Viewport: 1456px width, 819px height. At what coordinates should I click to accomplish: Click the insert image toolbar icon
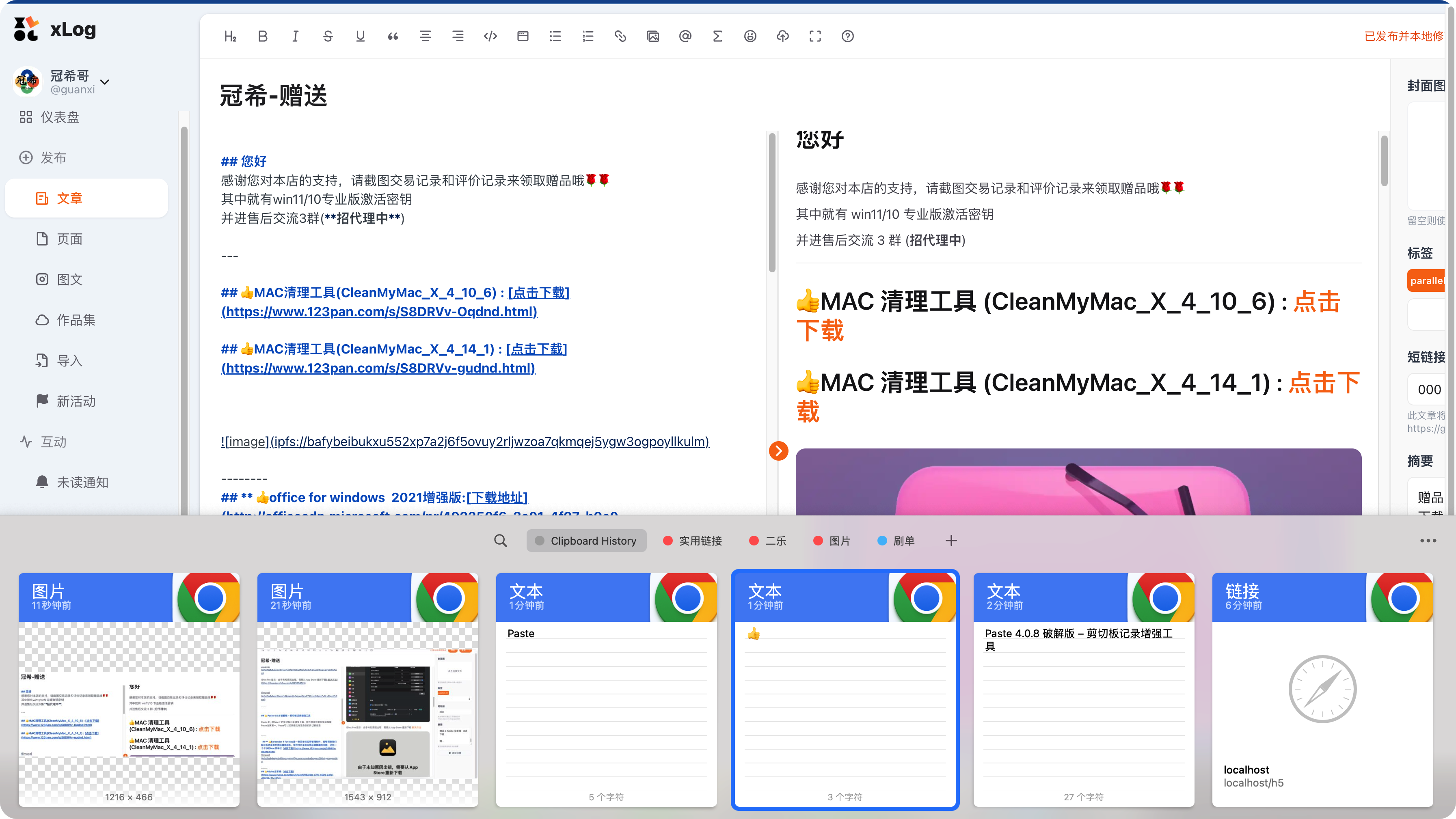click(653, 36)
